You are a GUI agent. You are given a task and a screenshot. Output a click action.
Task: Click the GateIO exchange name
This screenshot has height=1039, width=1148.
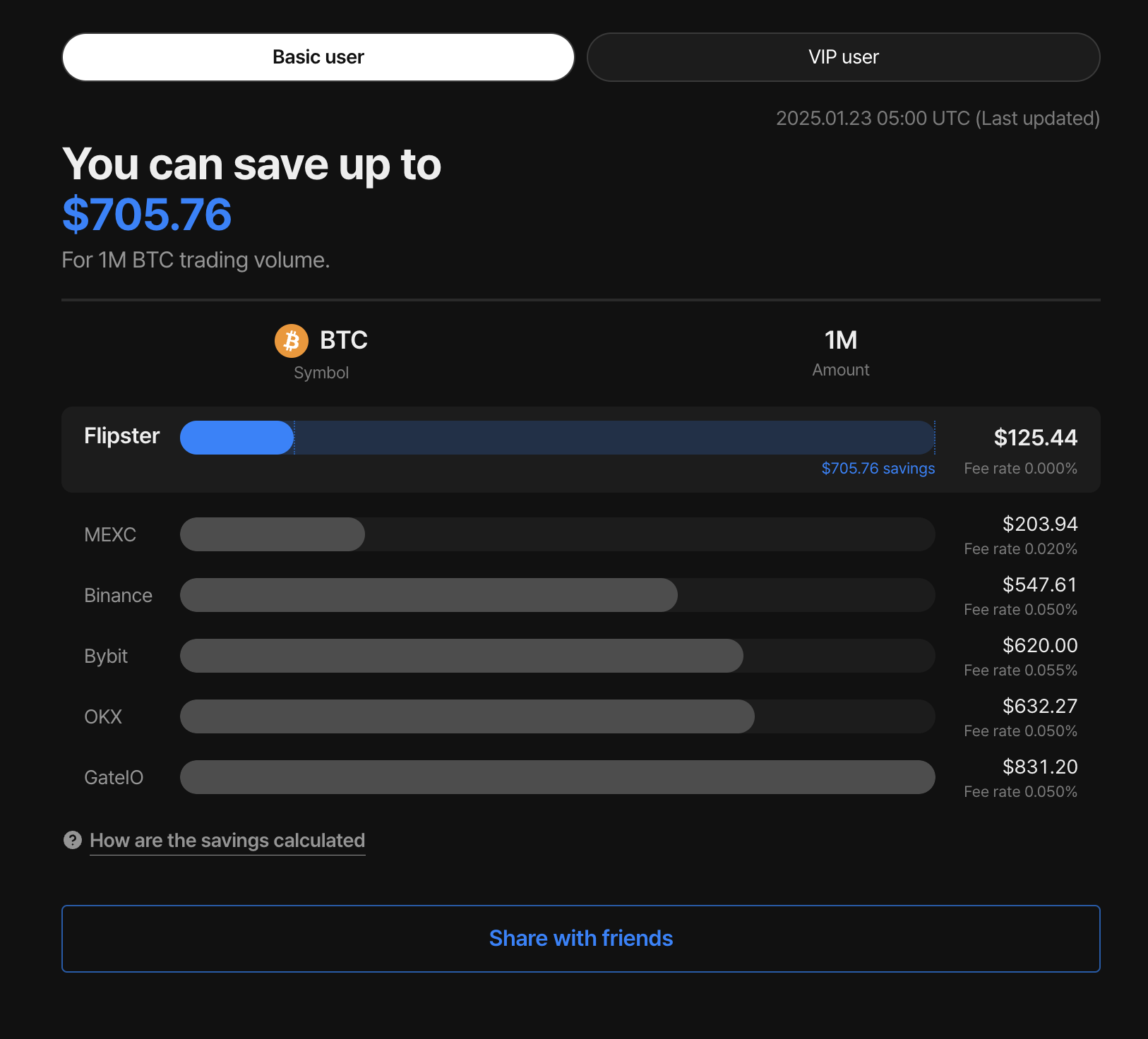coord(114,777)
